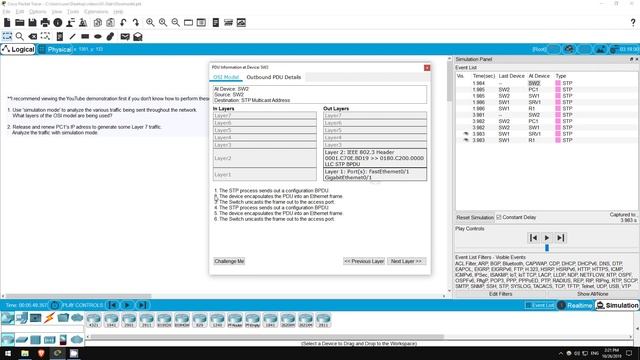Click Reset Simulation button
The height and width of the screenshot is (360, 640).
tap(475, 218)
